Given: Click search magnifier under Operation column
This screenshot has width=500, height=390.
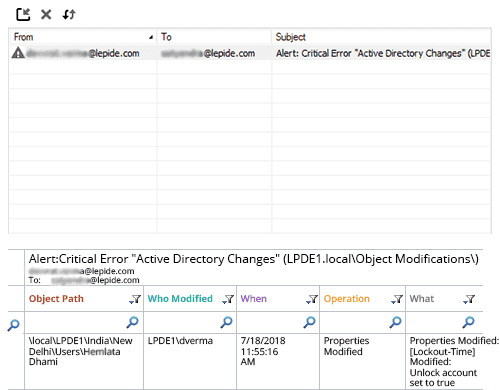Looking at the screenshot, I should coord(395,322).
